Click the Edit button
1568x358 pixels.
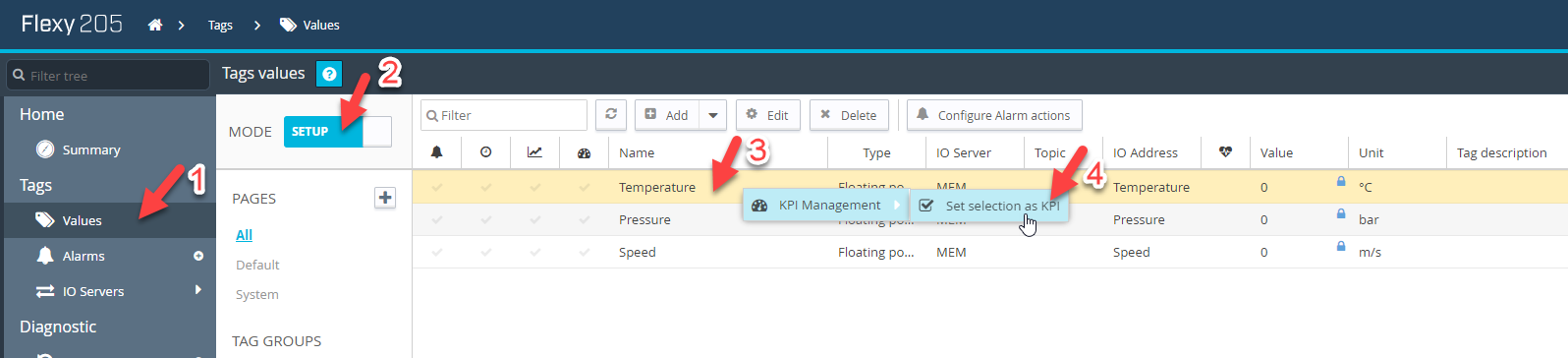pos(768,115)
